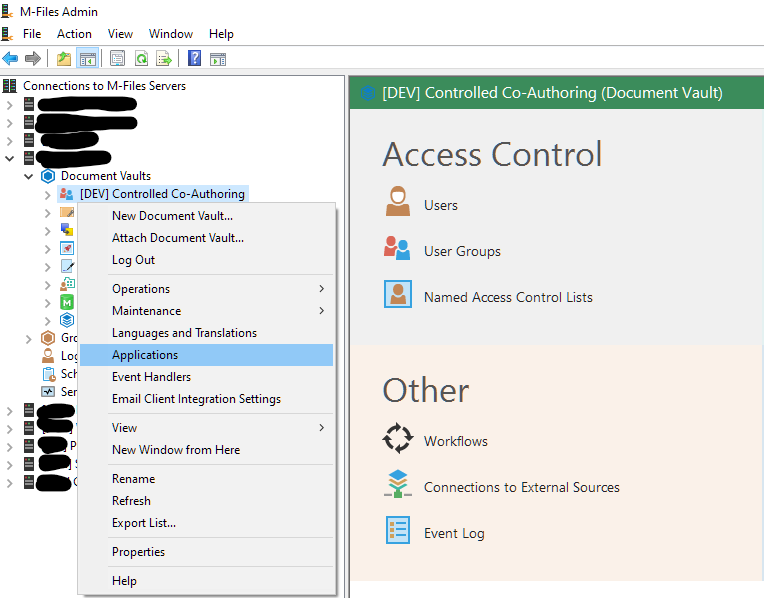764x598 pixels.
Task: Click the Ser... activity monitor icon in tree
Action: [48, 391]
